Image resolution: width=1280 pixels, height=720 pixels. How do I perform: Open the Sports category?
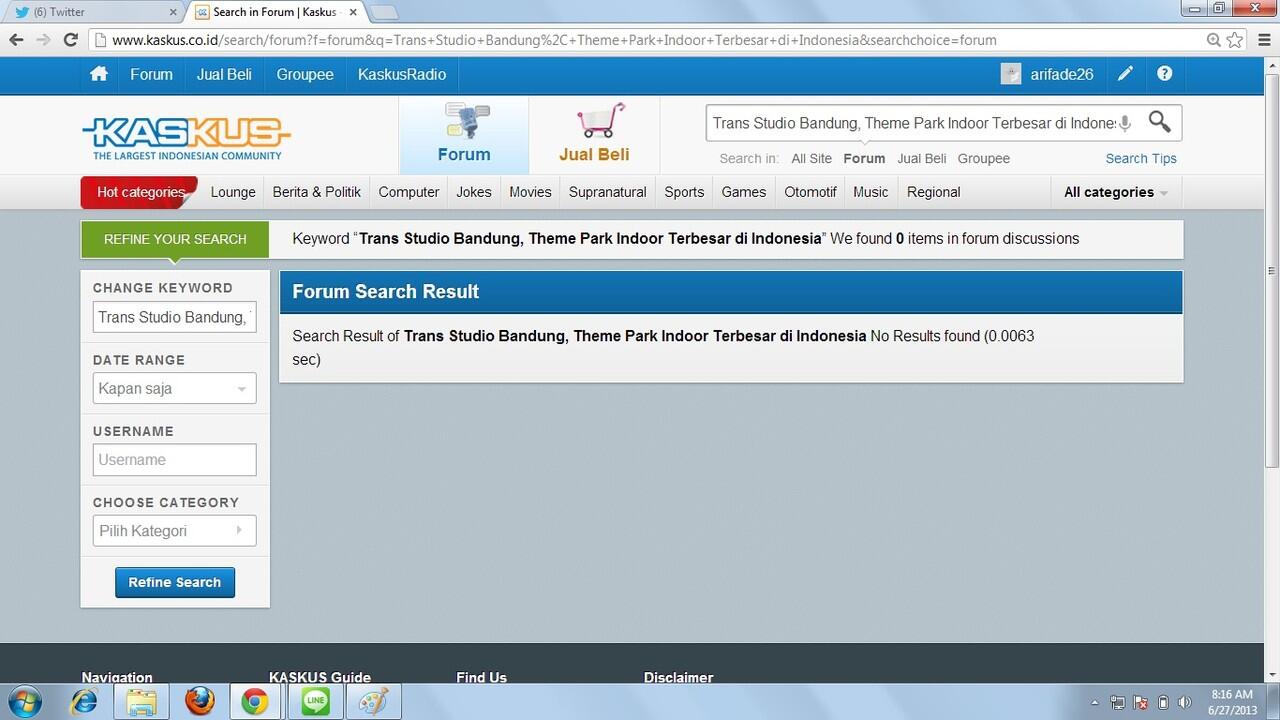(684, 192)
